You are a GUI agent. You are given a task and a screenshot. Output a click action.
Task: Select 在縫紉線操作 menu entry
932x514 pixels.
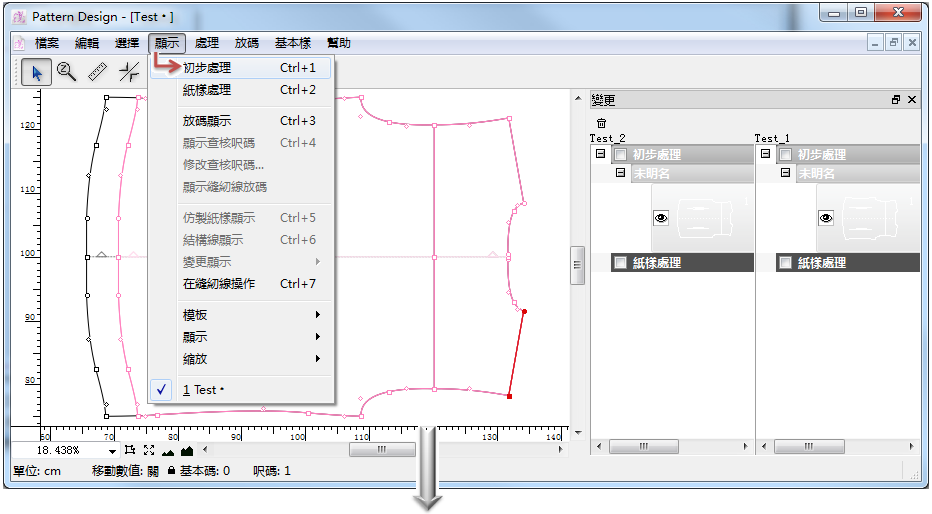(219, 284)
